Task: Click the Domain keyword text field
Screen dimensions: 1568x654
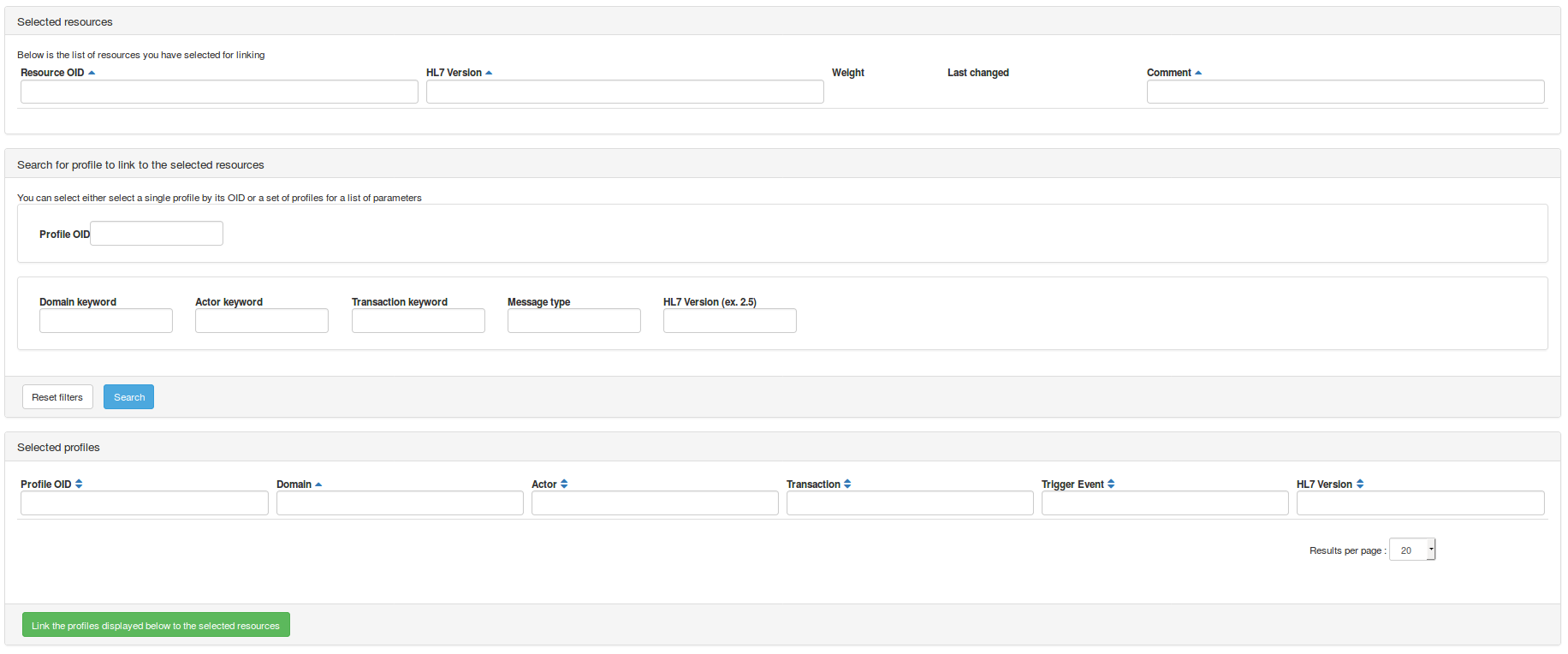Action: tap(106, 321)
